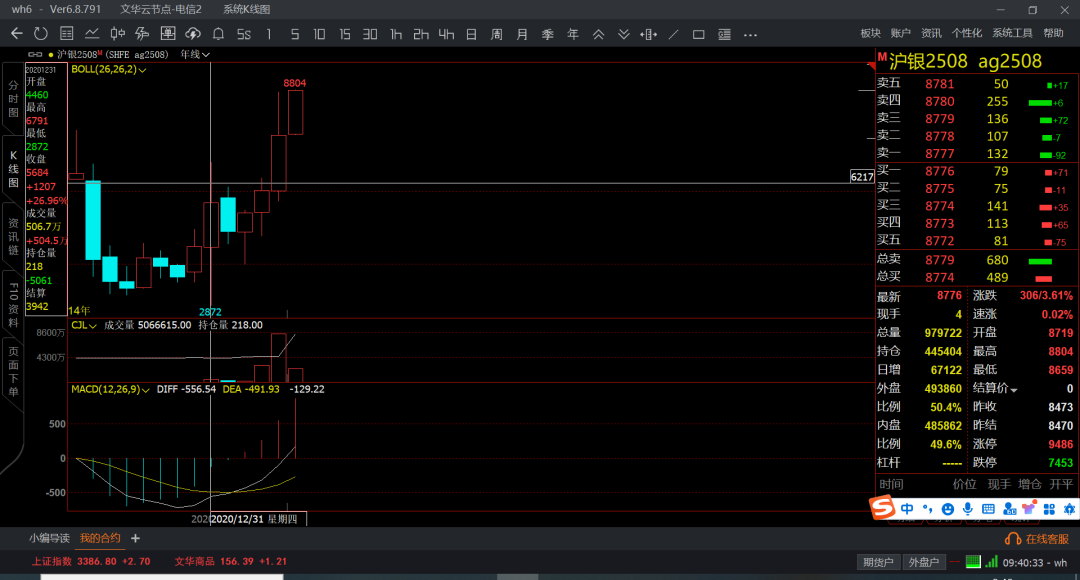Expand the BOLL(26,26,2) indicator dropdown
Image resolution: width=1080 pixels, height=580 pixels.
pos(143,70)
